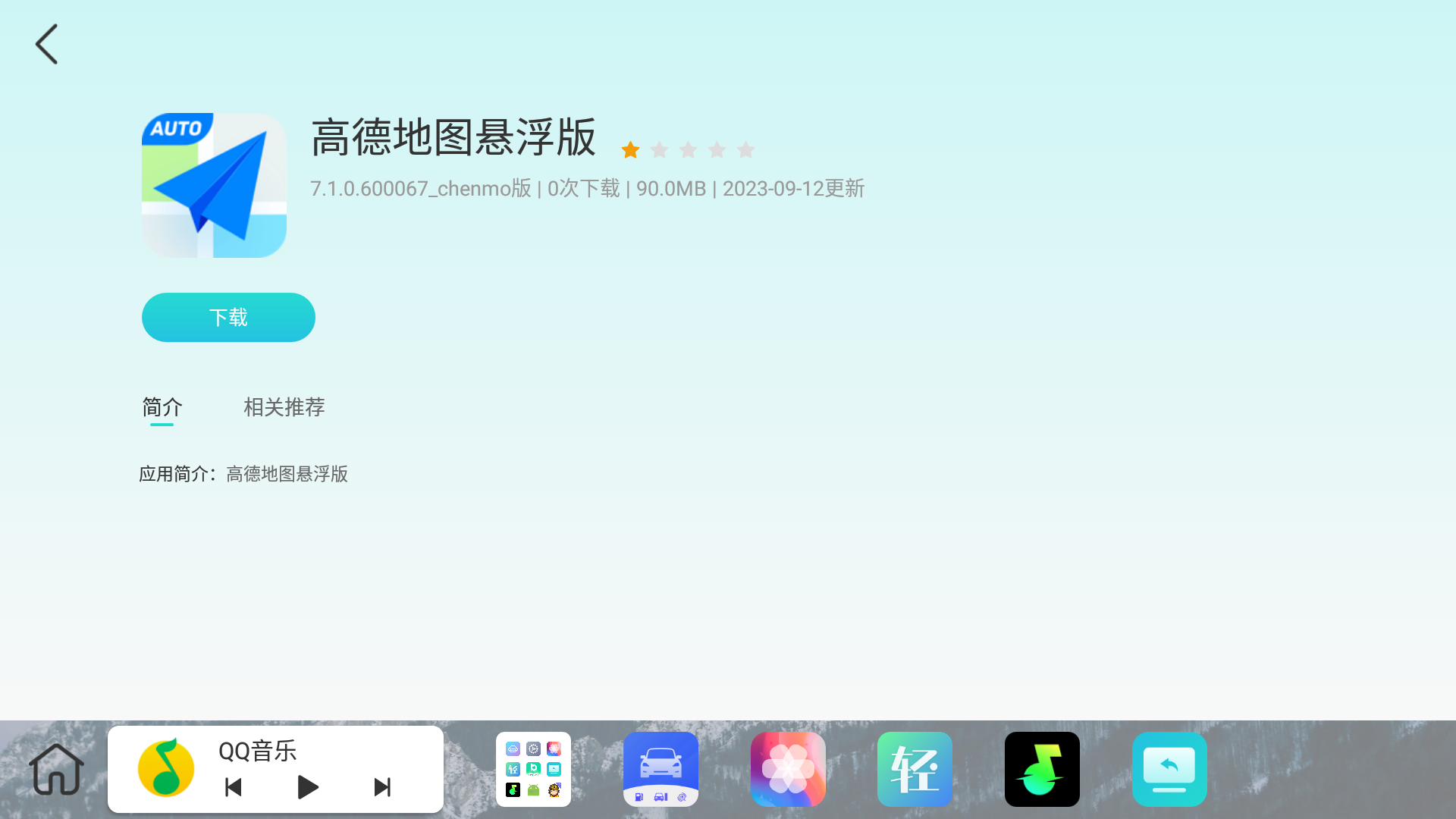Click the 应用简介 description text
Screen dimensions: 1456x819
243,474
